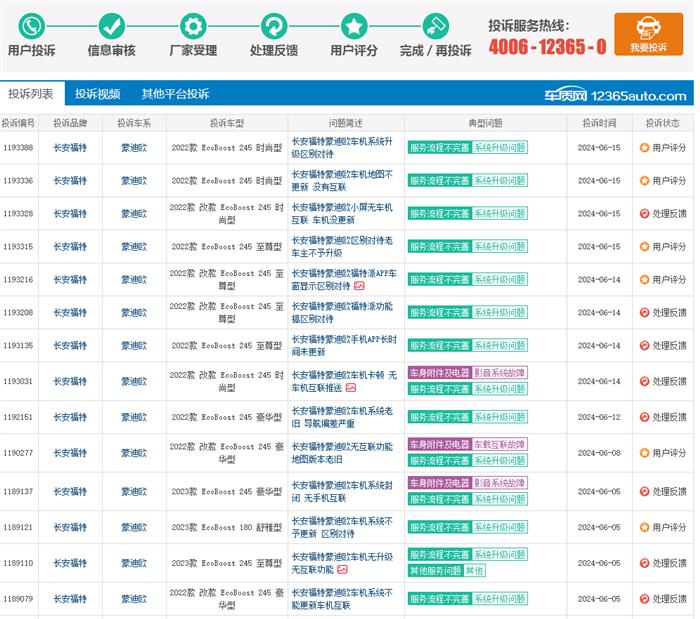Click the 处理反馈 status icon for complaint 1193135
This screenshot has width=700, height=619.
pyautogui.click(x=644, y=345)
